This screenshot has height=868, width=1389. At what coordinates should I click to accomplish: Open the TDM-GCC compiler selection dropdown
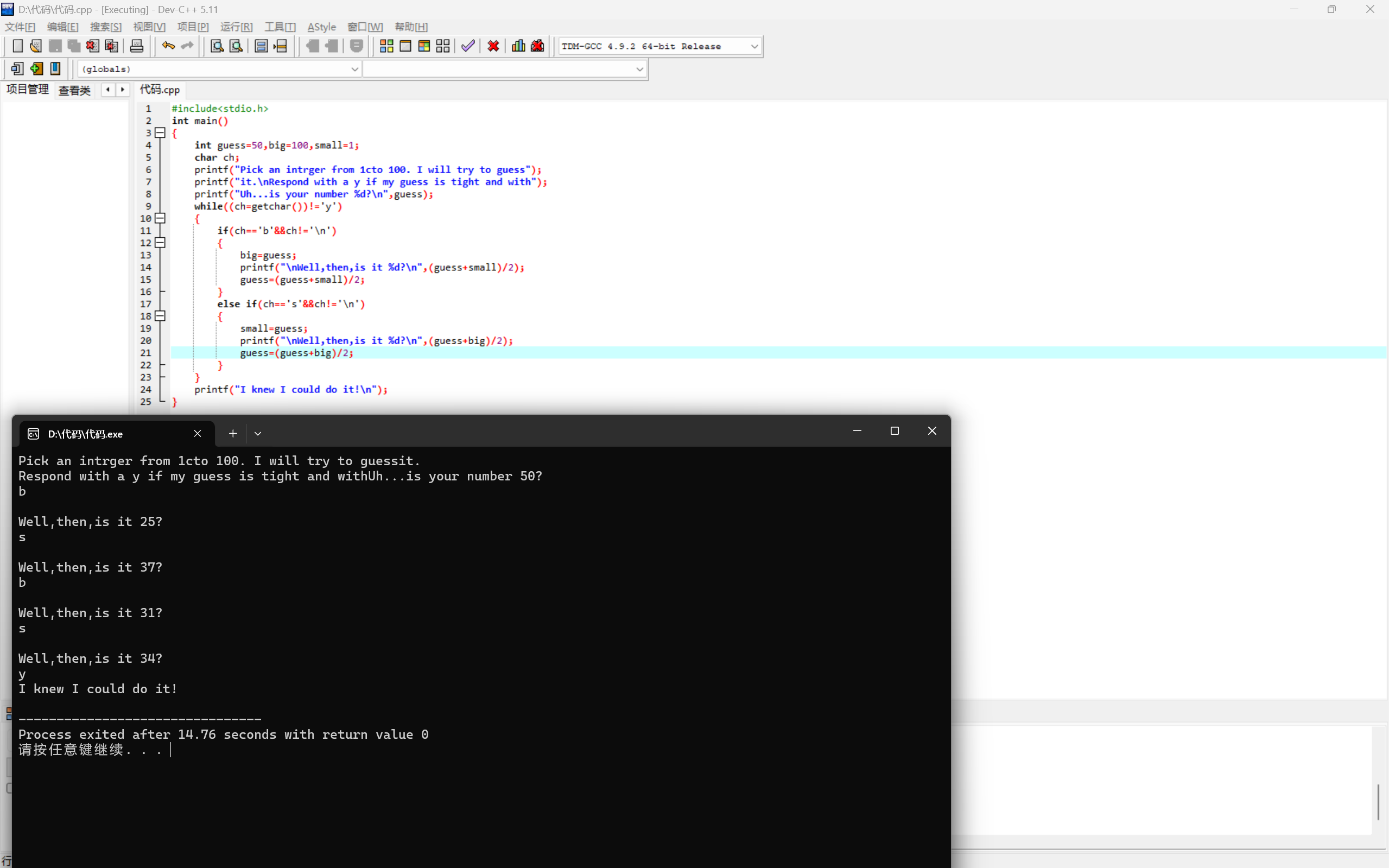click(754, 47)
